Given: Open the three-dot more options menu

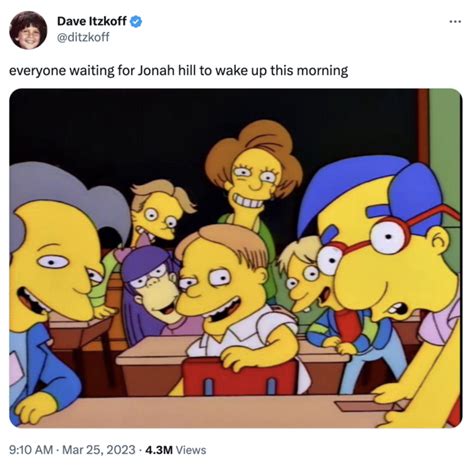Looking at the screenshot, I should (455, 22).
